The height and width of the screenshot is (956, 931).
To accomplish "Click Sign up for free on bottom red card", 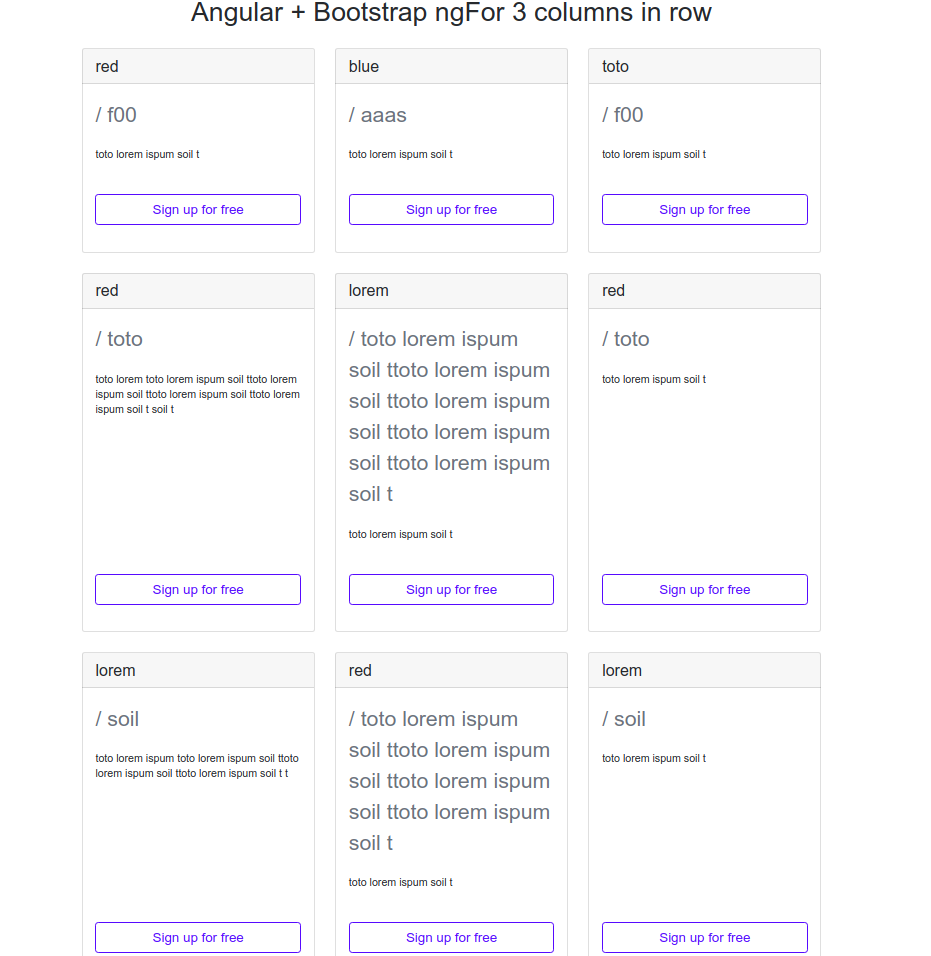I will [x=451, y=937].
